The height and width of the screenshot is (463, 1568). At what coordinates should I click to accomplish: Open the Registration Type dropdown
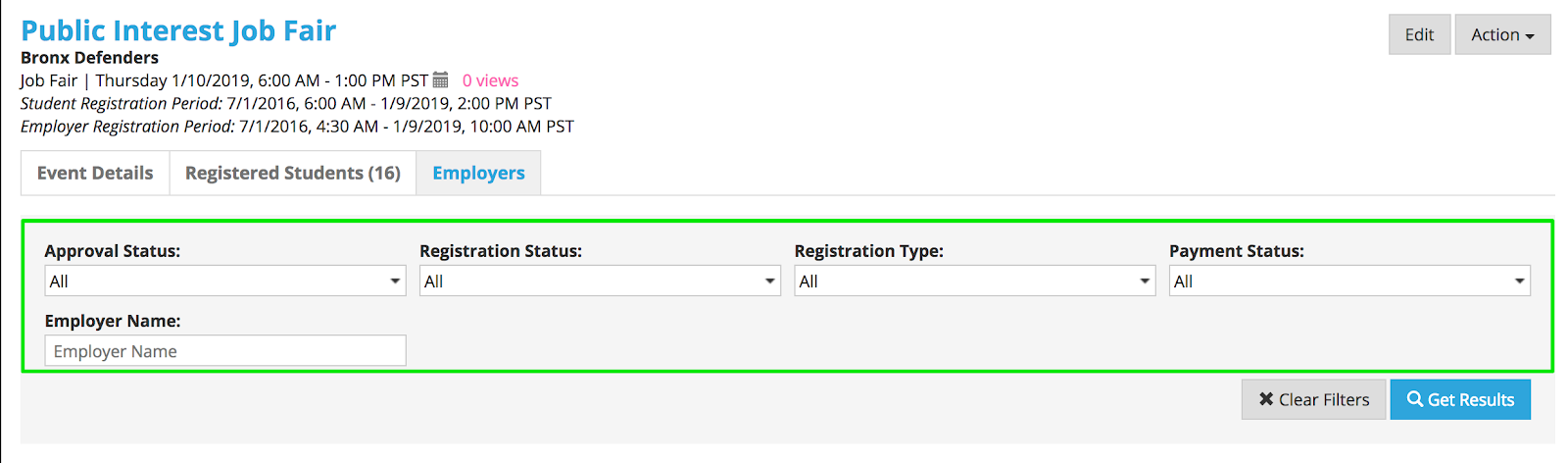974,282
